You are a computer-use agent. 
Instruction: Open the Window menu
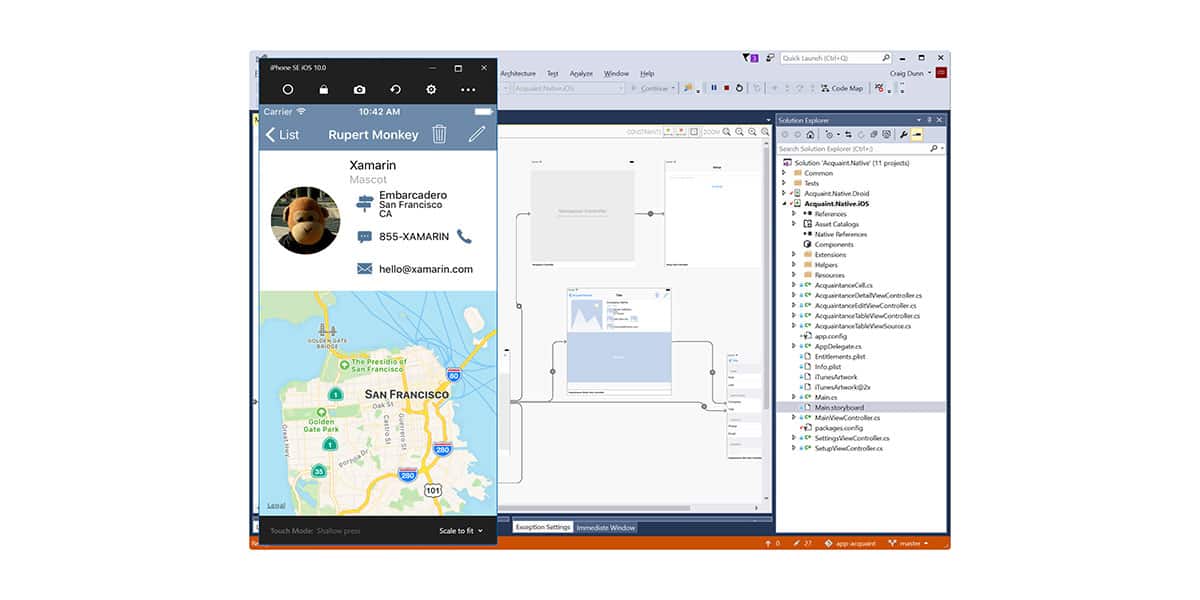point(616,73)
